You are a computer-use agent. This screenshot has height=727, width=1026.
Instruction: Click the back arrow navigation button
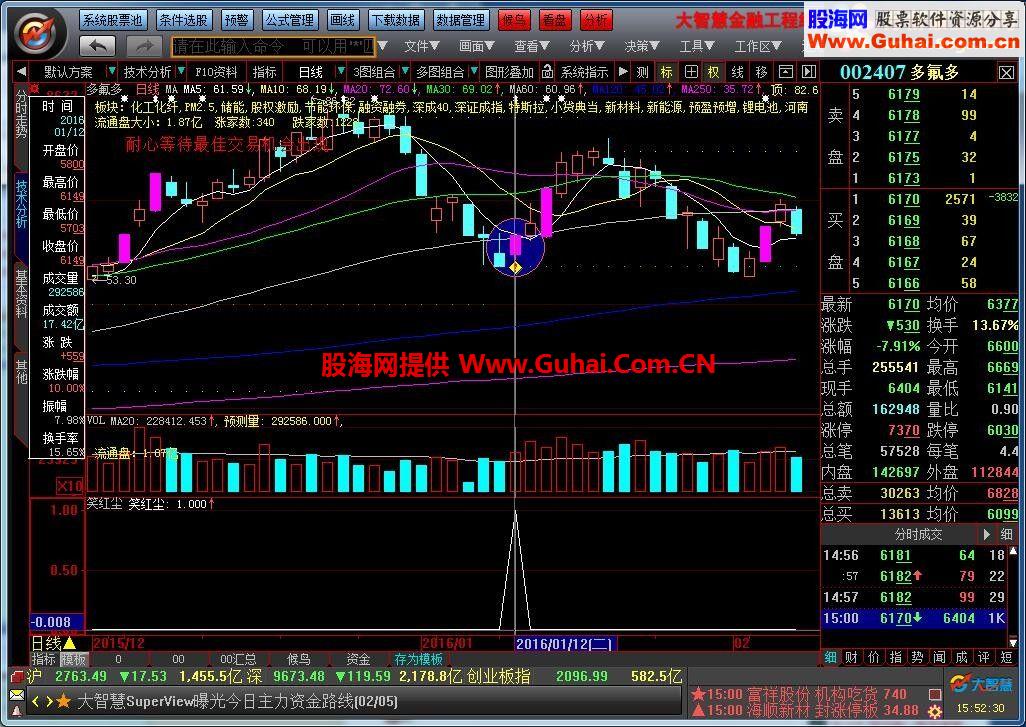point(98,46)
